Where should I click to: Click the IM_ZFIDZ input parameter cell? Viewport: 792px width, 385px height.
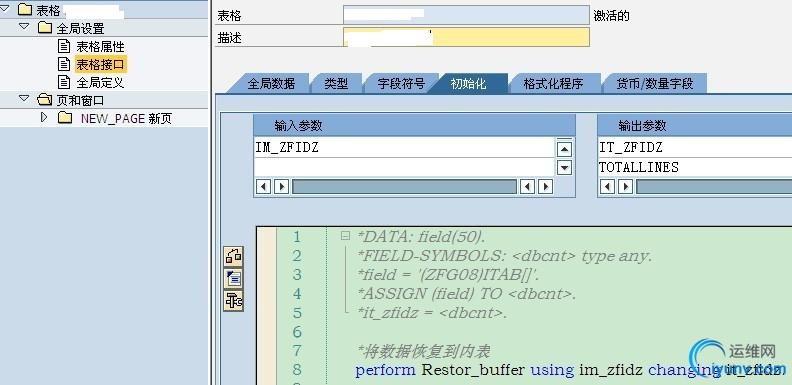404,148
